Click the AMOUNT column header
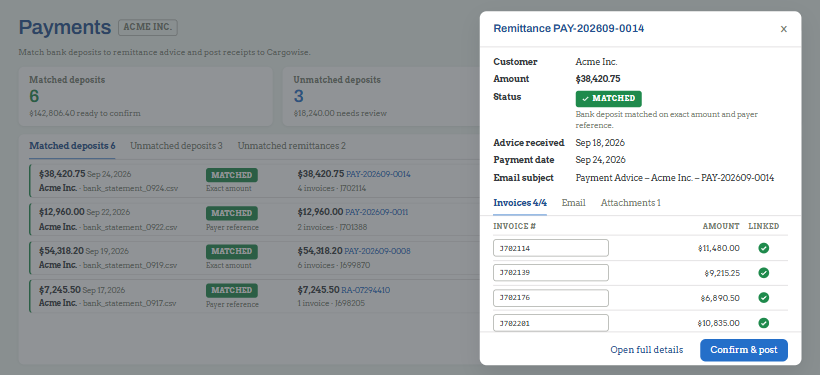 pyautogui.click(x=721, y=226)
